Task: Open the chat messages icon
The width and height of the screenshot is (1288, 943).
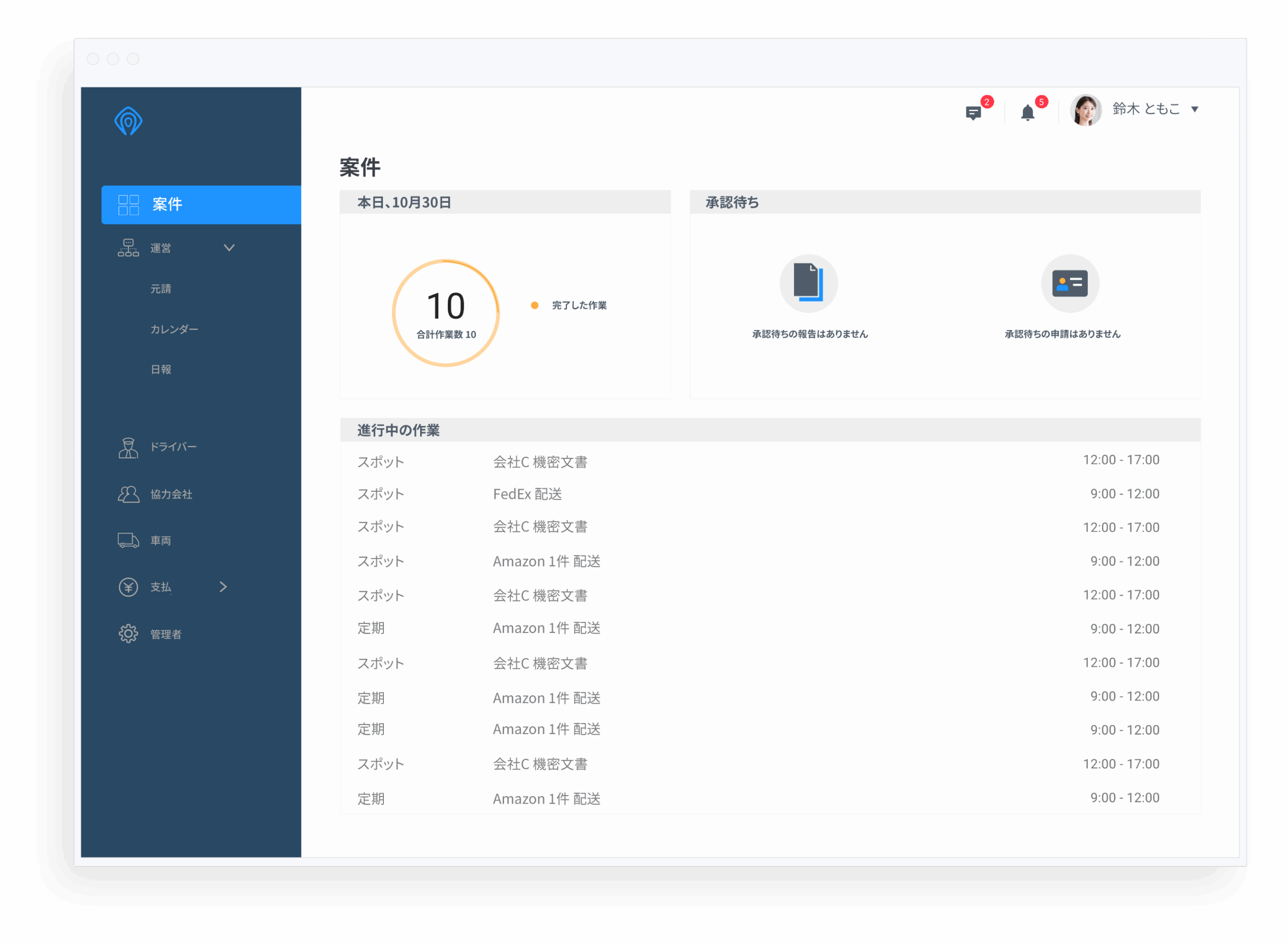Action: point(973,113)
